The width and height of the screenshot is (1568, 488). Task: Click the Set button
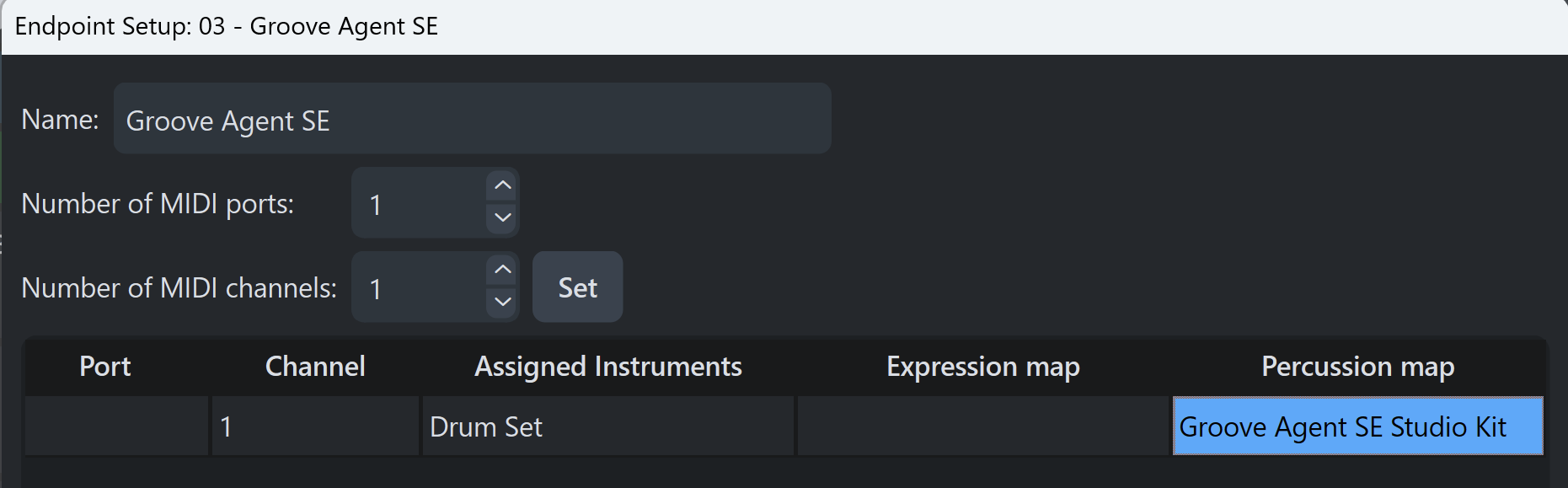[x=578, y=287]
